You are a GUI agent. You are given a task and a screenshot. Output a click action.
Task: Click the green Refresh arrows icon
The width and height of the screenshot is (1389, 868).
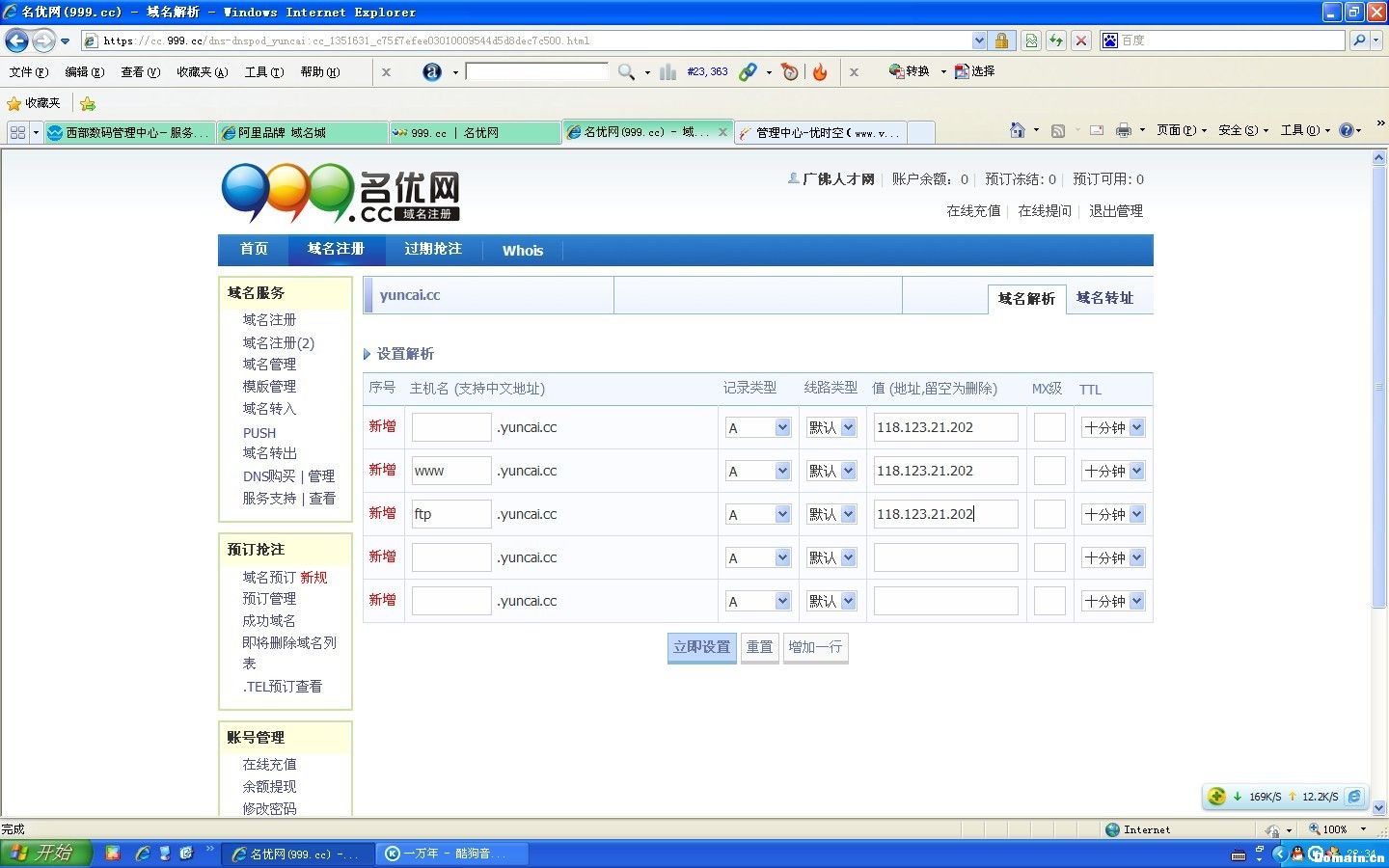pyautogui.click(x=1056, y=41)
